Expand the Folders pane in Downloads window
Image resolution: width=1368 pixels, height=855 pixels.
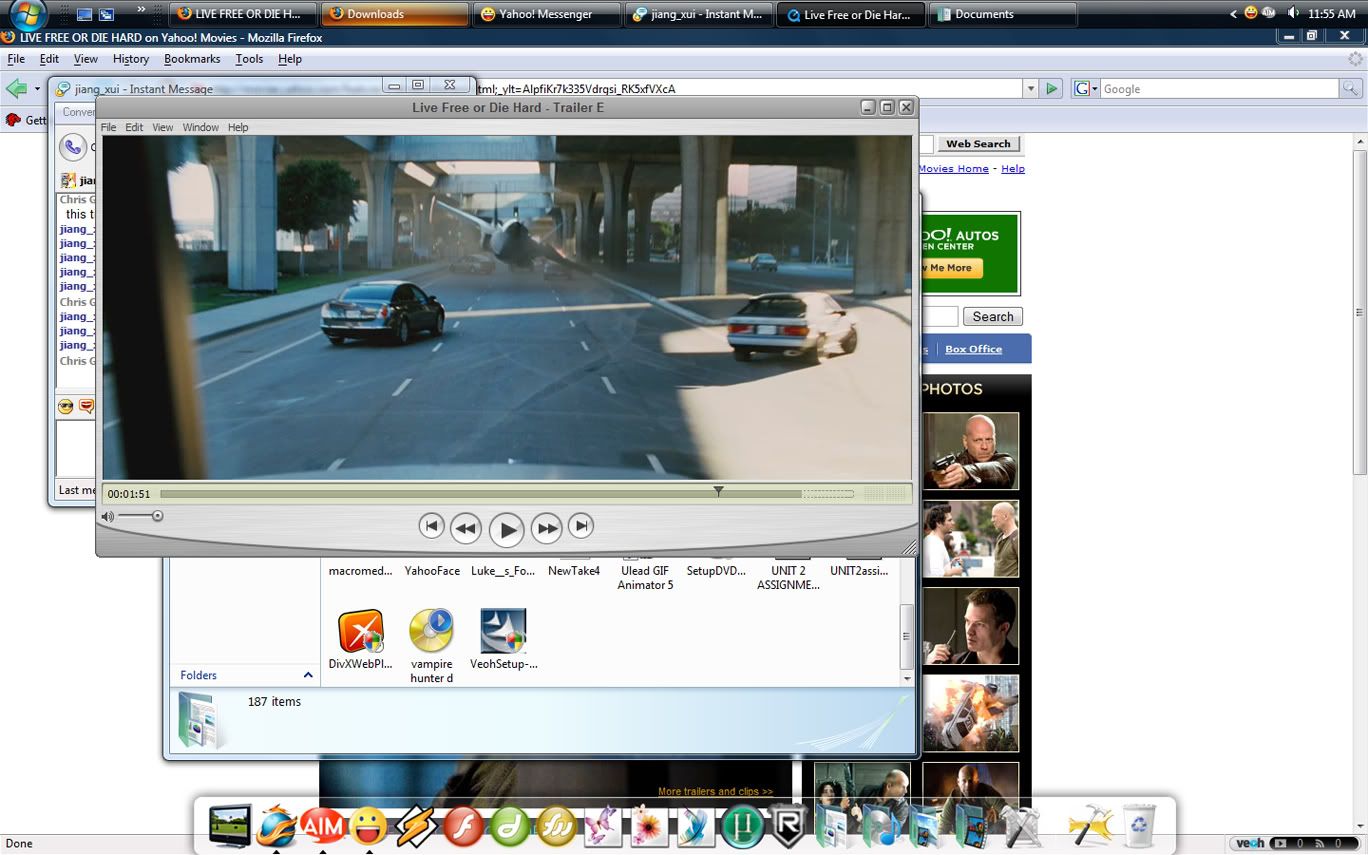[x=308, y=675]
